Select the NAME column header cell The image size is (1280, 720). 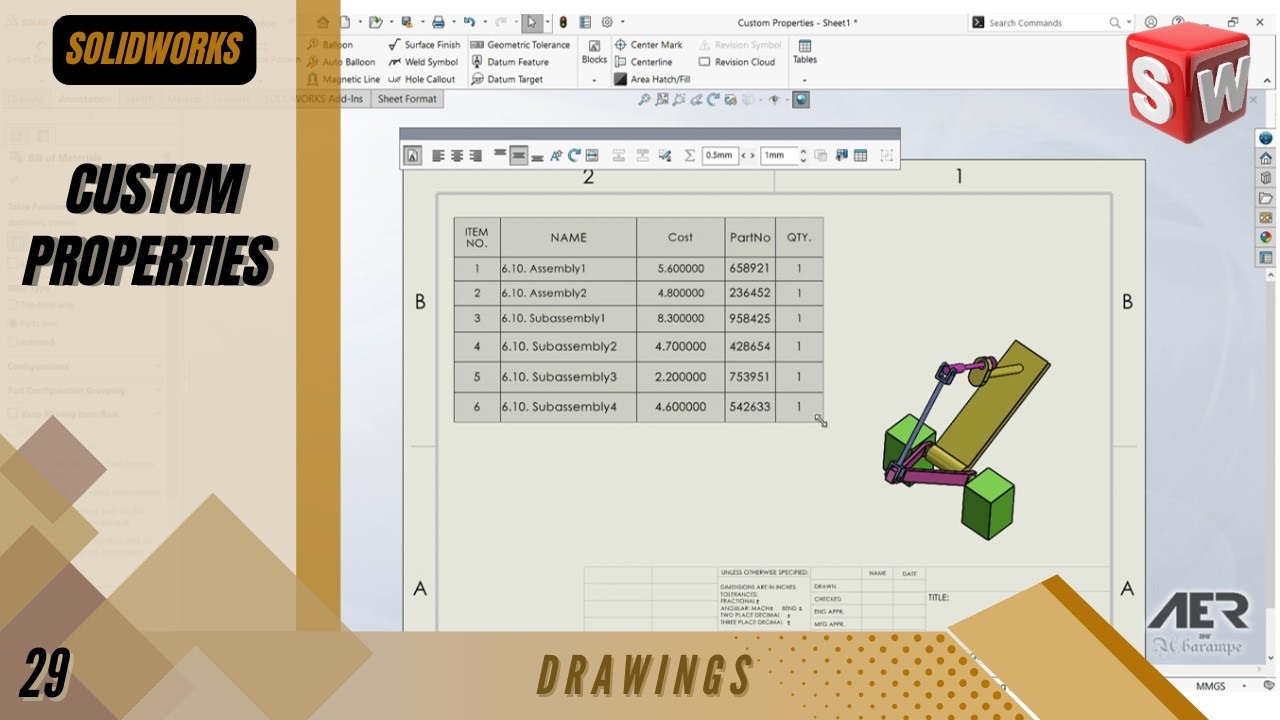pyautogui.click(x=568, y=237)
